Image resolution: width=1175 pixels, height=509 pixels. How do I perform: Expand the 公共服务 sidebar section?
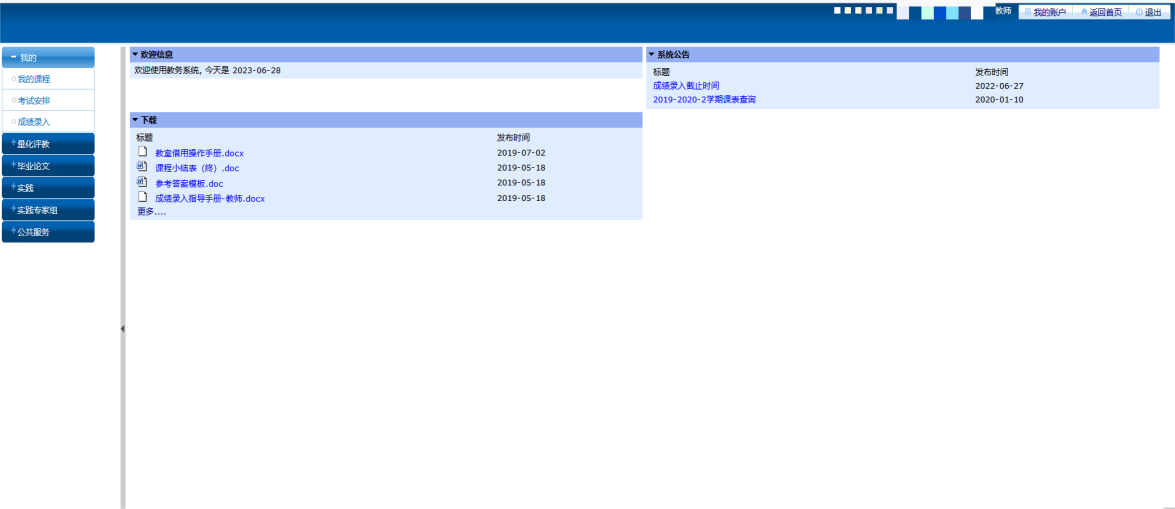coord(48,232)
